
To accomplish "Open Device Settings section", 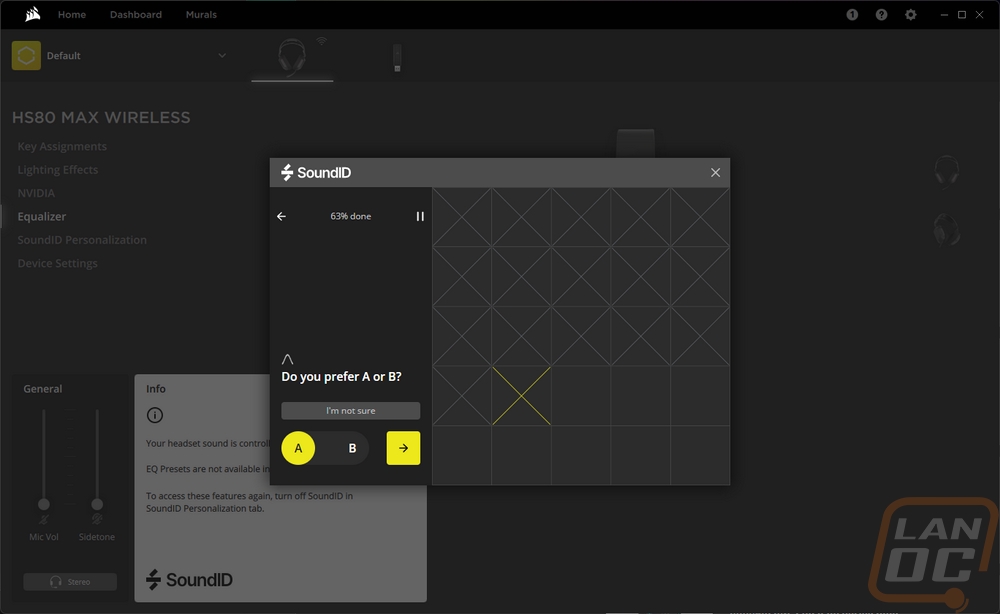I will click(57, 263).
